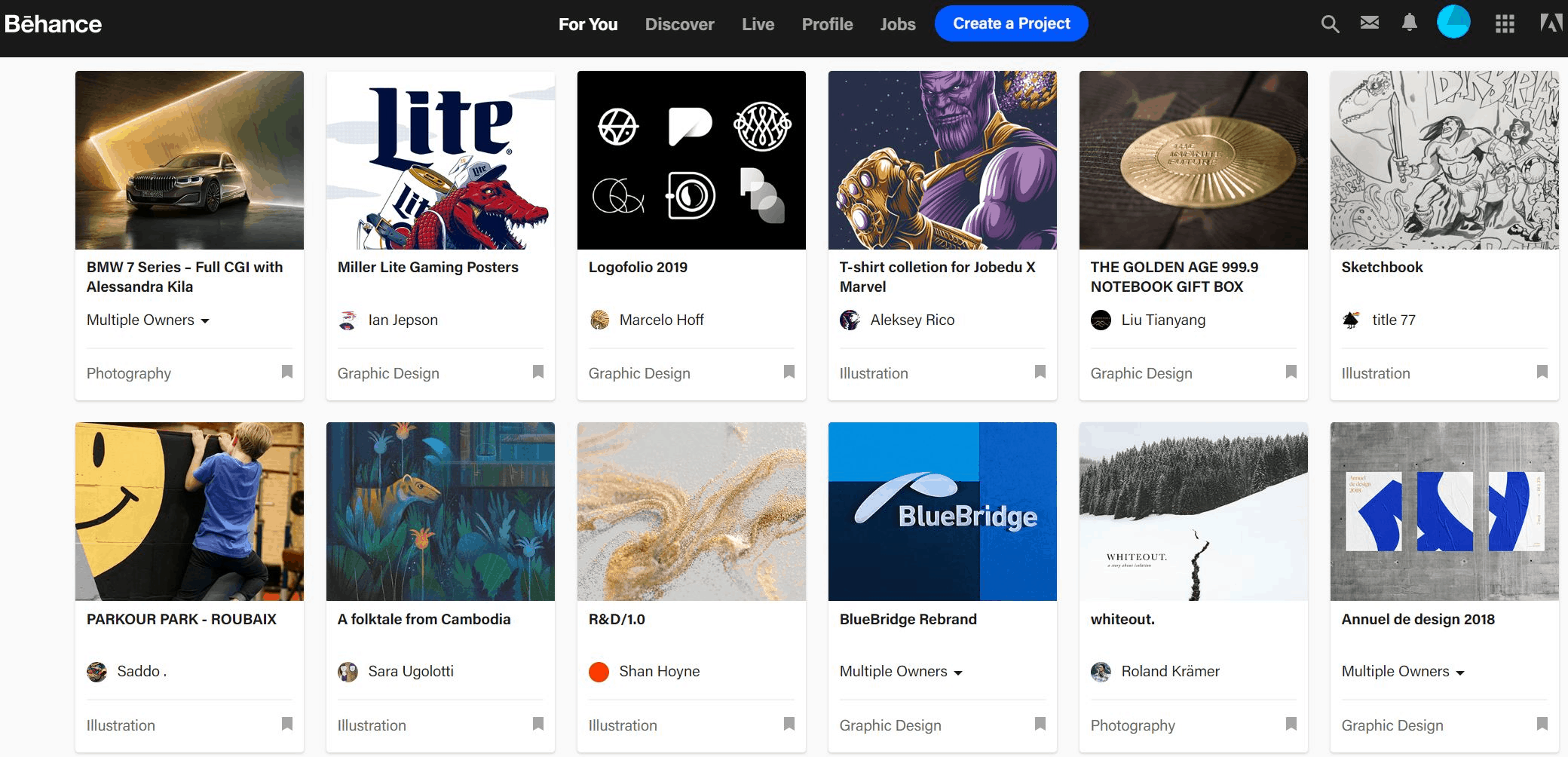This screenshot has height=757, width=1568.
Task: Save BlueBridge Rebrand with bookmark icon
Action: (x=1040, y=724)
